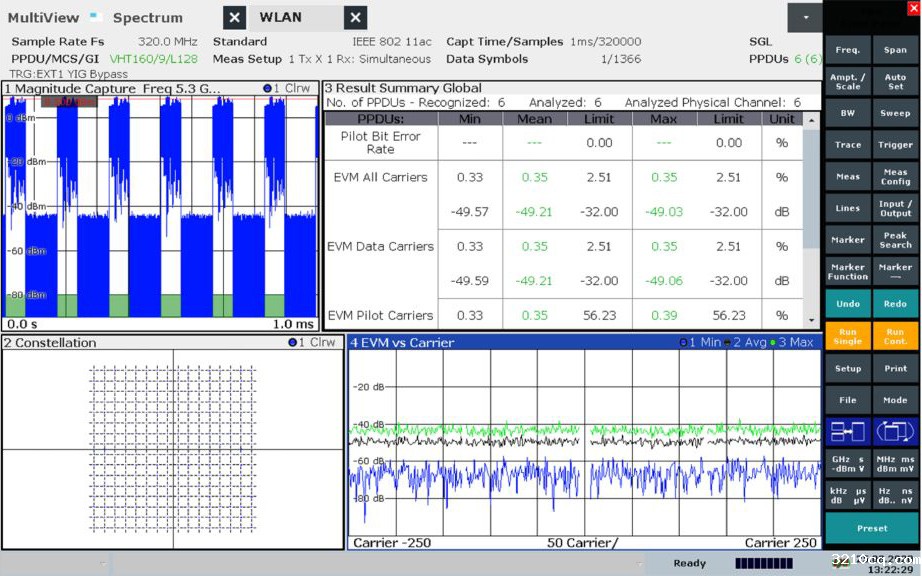The height and width of the screenshot is (576, 922).
Task: Select the WLAN tab
Action: [280, 18]
